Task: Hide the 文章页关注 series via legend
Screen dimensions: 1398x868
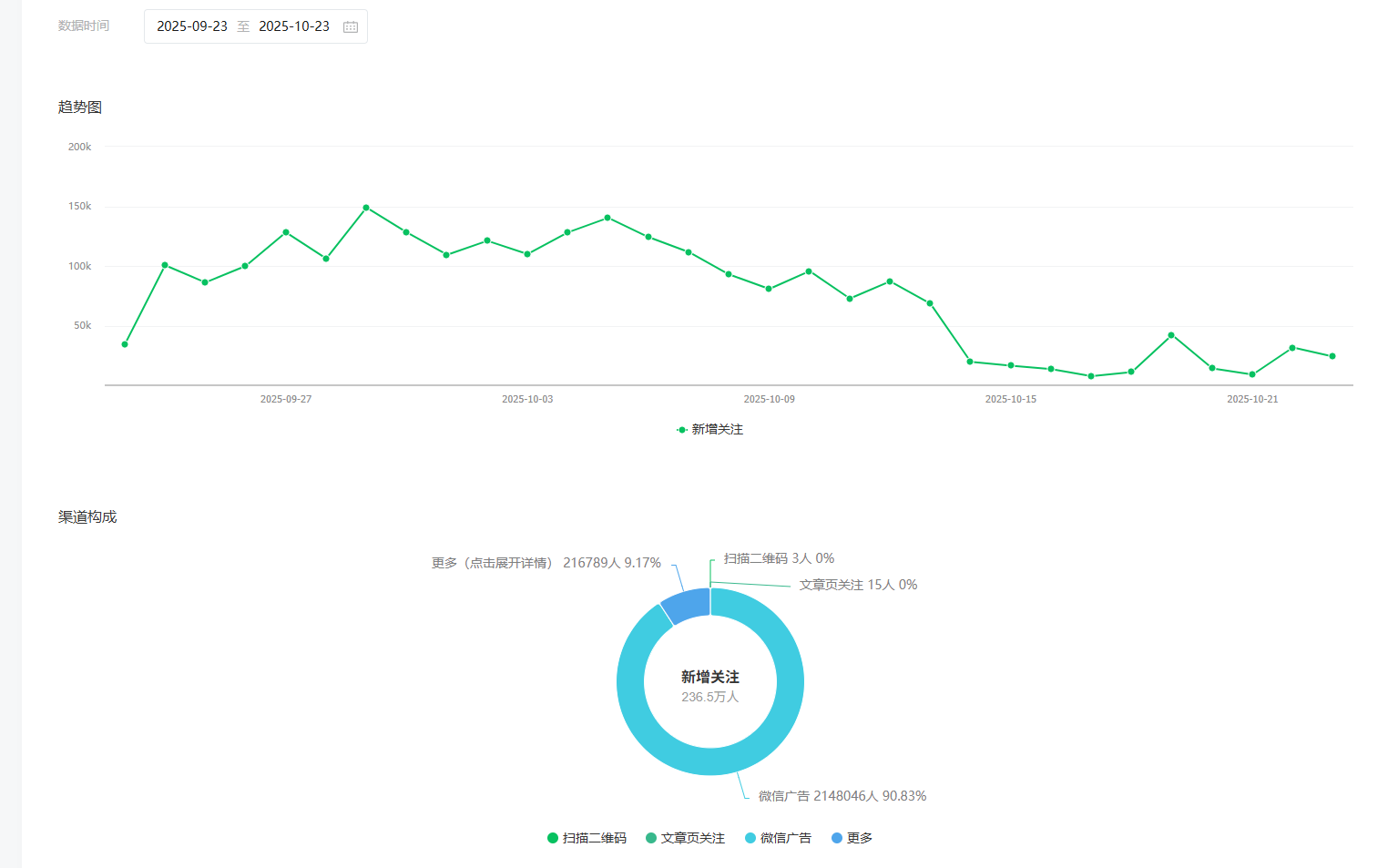Action: pos(685,838)
